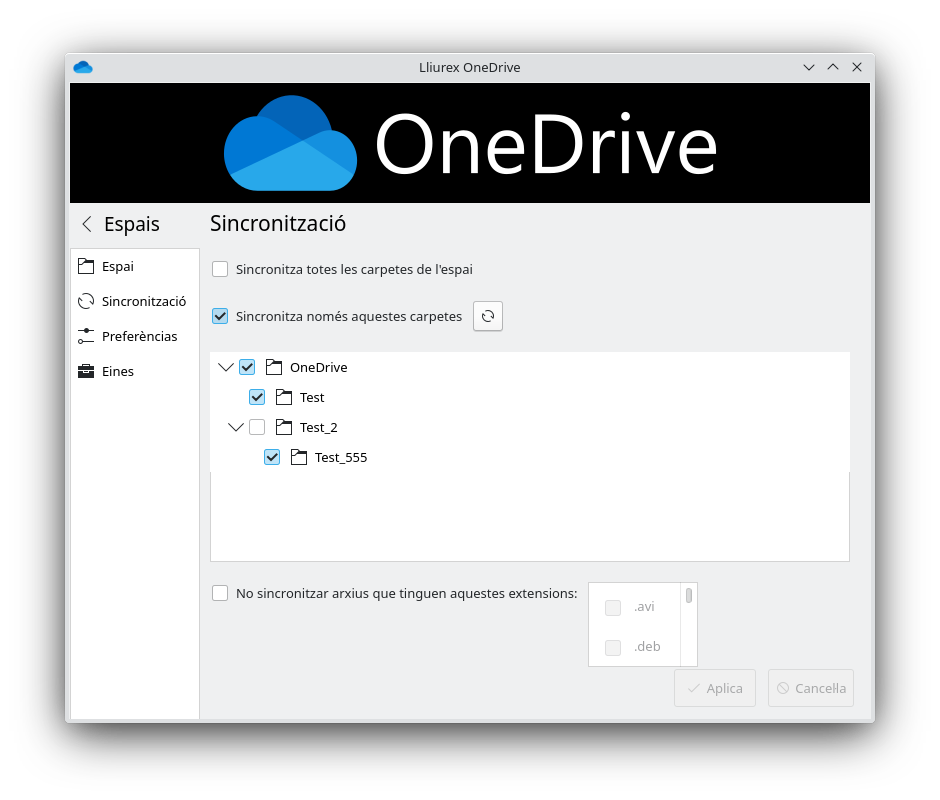This screenshot has width=940, height=800.
Task: Click the refresh folders icon button
Action: point(488,316)
